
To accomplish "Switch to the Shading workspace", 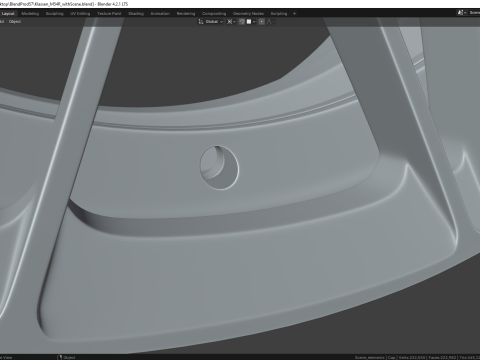I will point(136,14).
